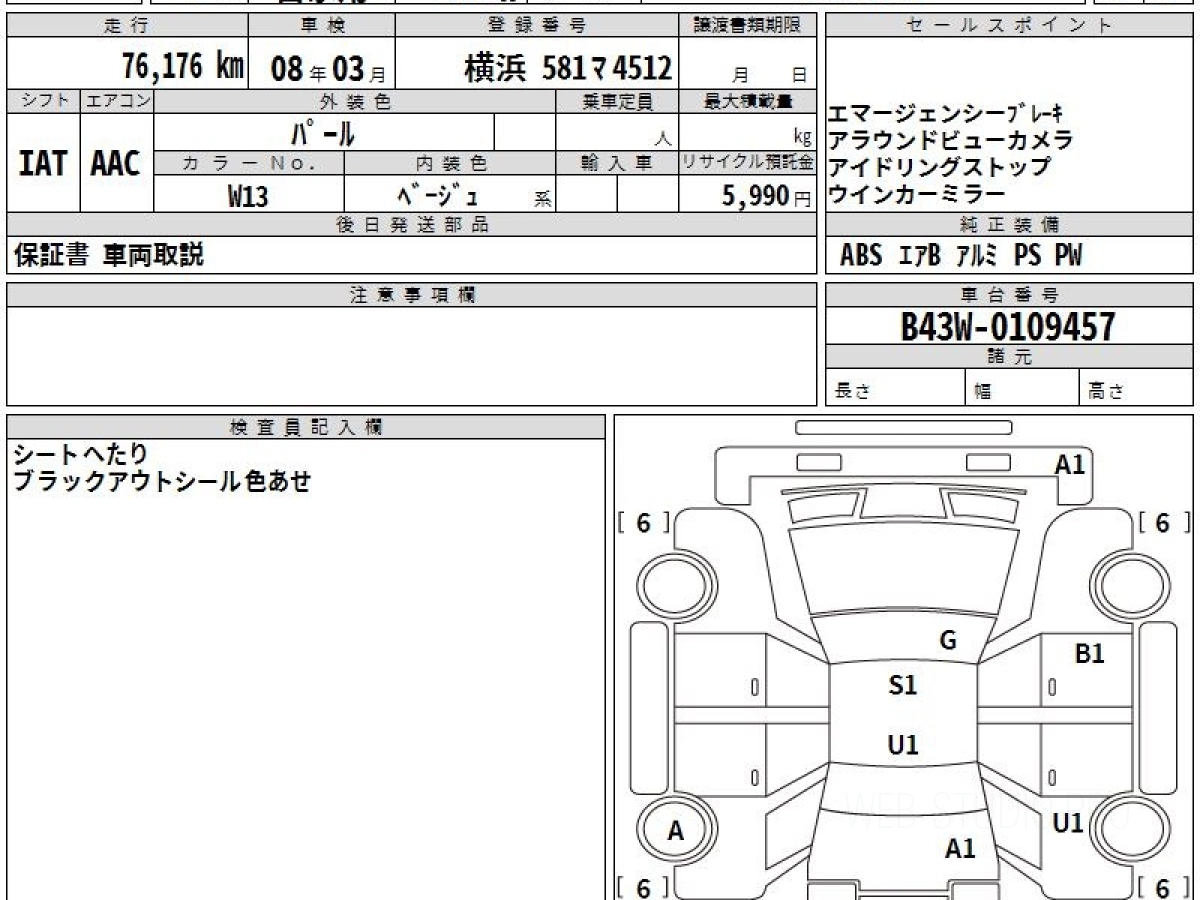Viewport: 1200px width, 900px height.
Task: Click the 長さ dimension cell
Action: point(895,388)
